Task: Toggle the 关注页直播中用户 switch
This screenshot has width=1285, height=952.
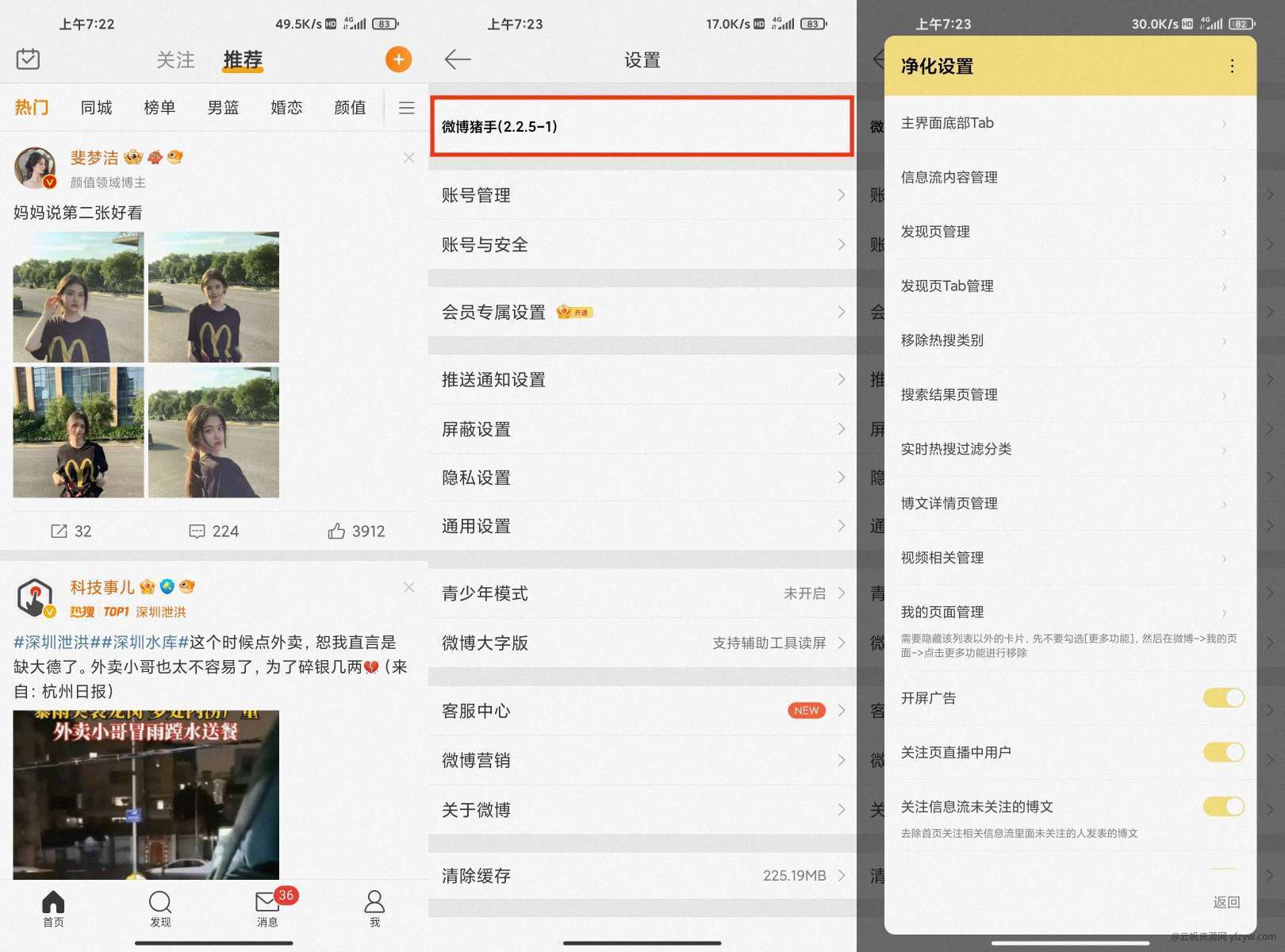Action: 1224,752
